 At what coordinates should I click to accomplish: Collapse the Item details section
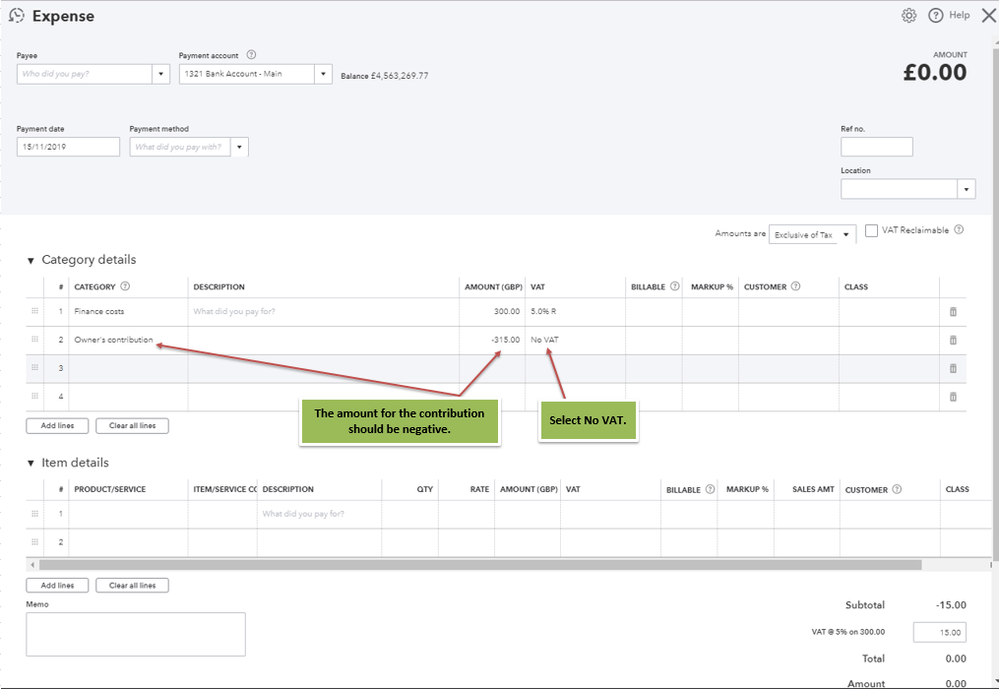tap(31, 464)
